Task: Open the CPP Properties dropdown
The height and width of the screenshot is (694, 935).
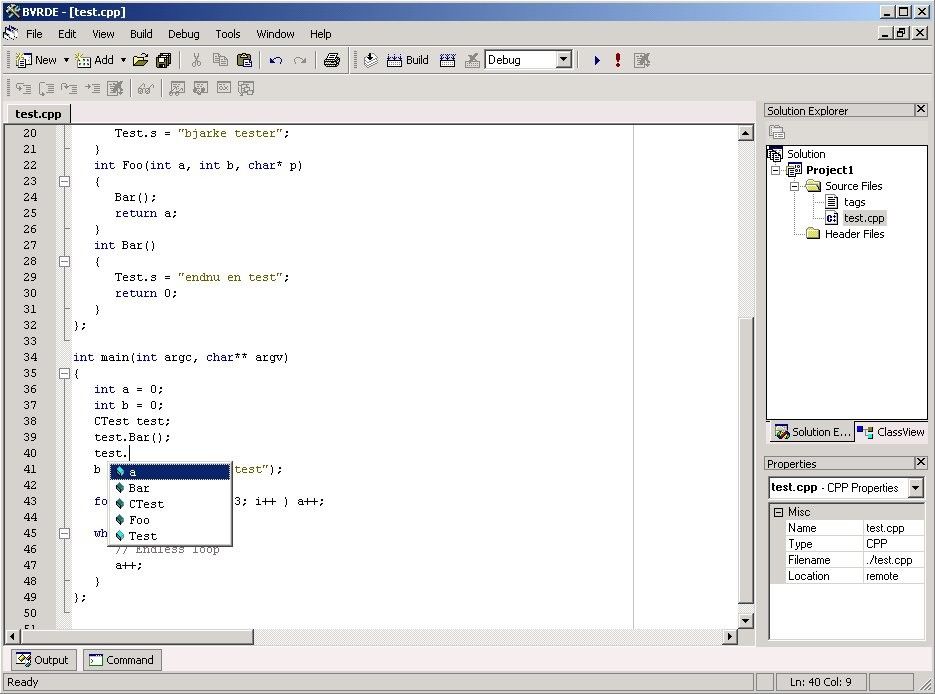Action: click(x=916, y=488)
